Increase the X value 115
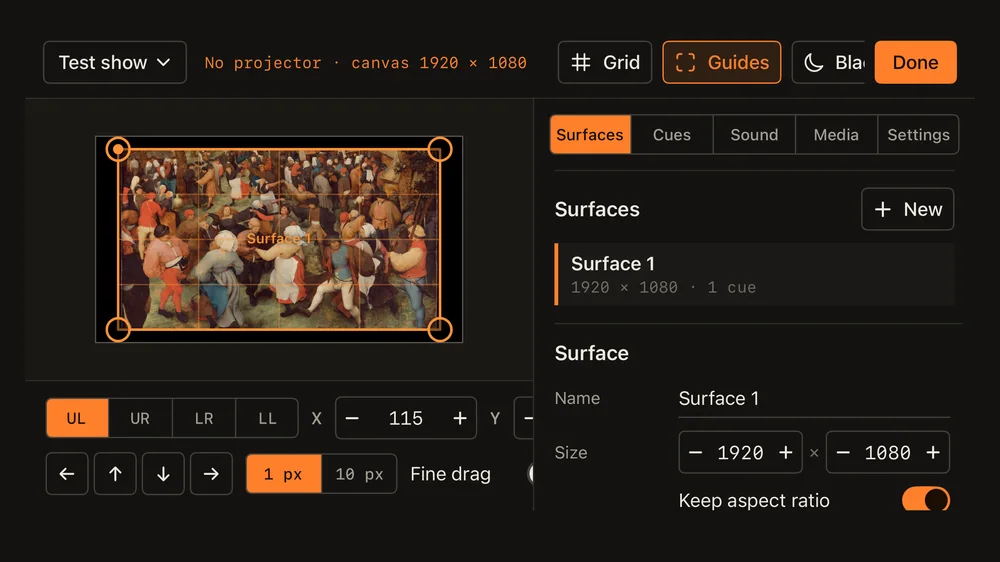The height and width of the screenshot is (562, 1000). click(460, 418)
